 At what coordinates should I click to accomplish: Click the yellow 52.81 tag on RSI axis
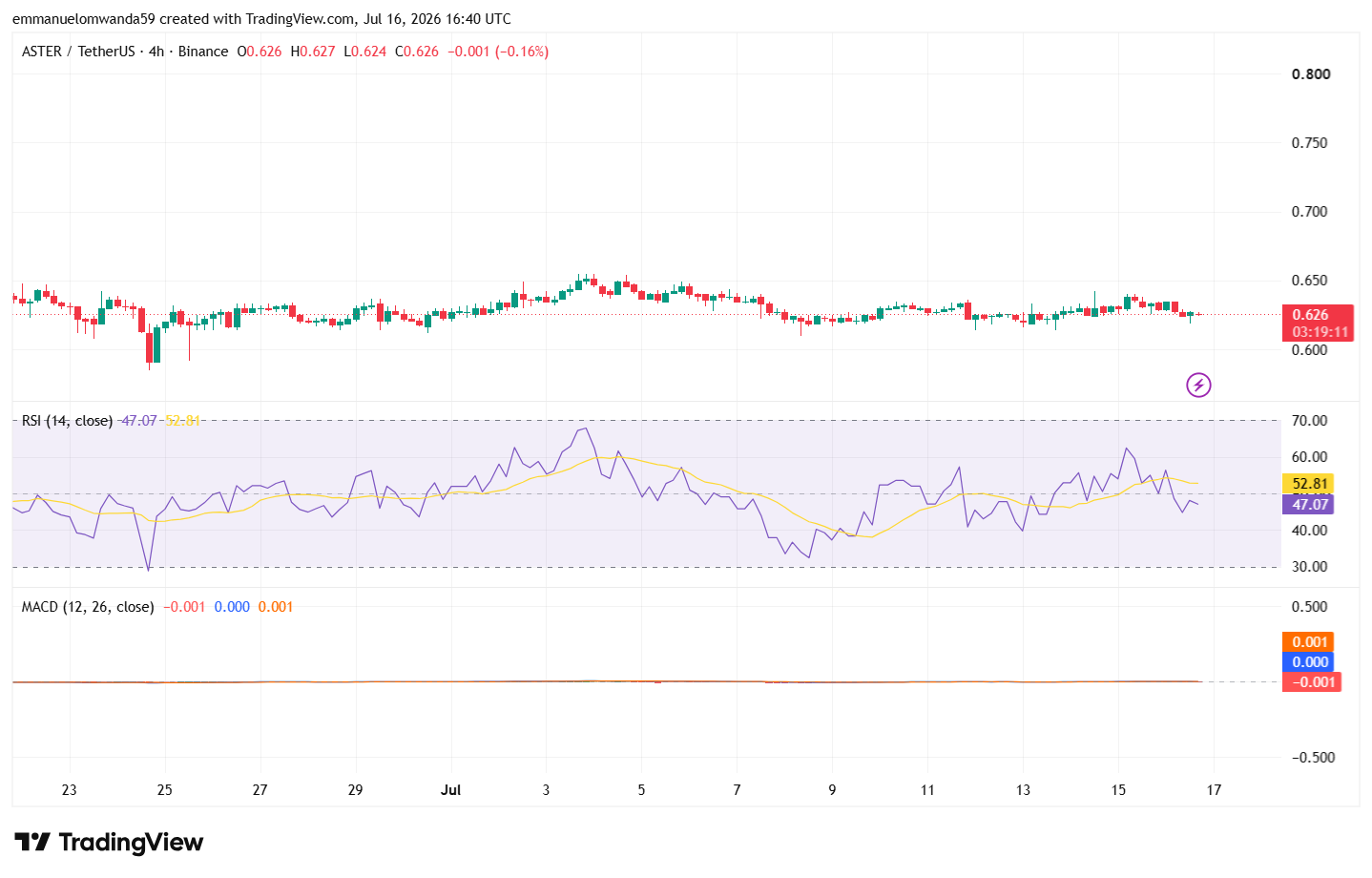pyautogui.click(x=1309, y=484)
